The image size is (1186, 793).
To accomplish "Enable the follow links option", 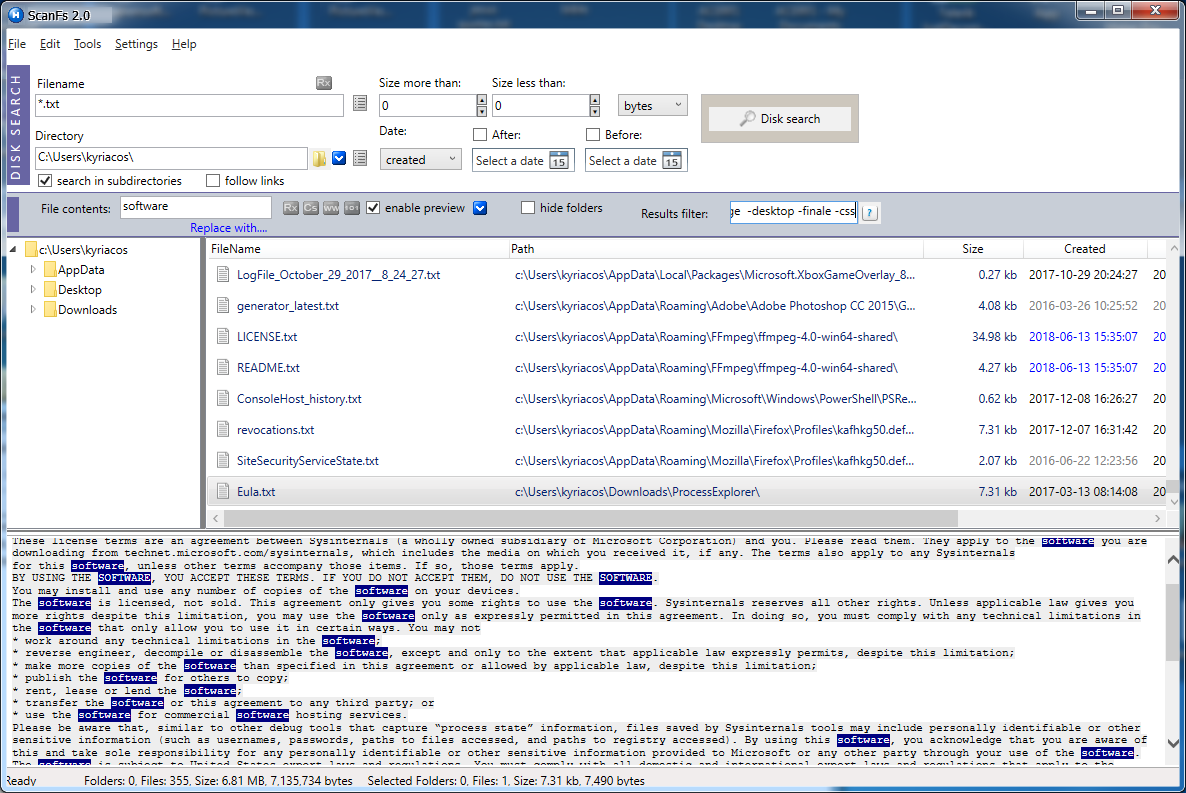I will 211,180.
